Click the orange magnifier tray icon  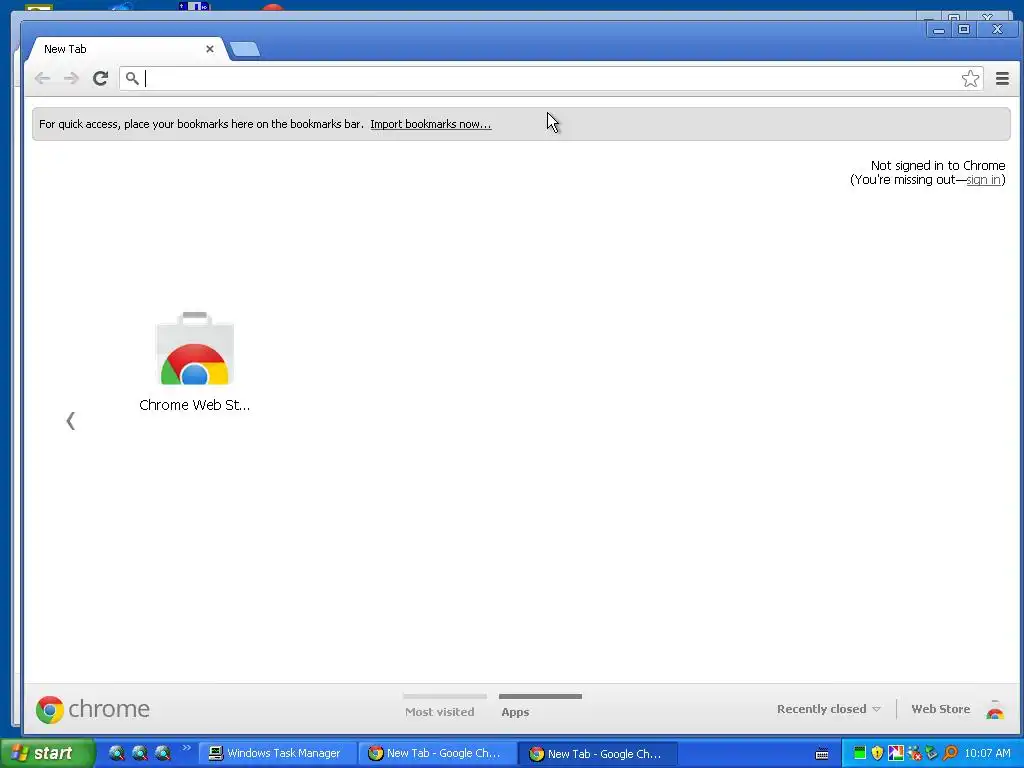pyautogui.click(x=950, y=753)
